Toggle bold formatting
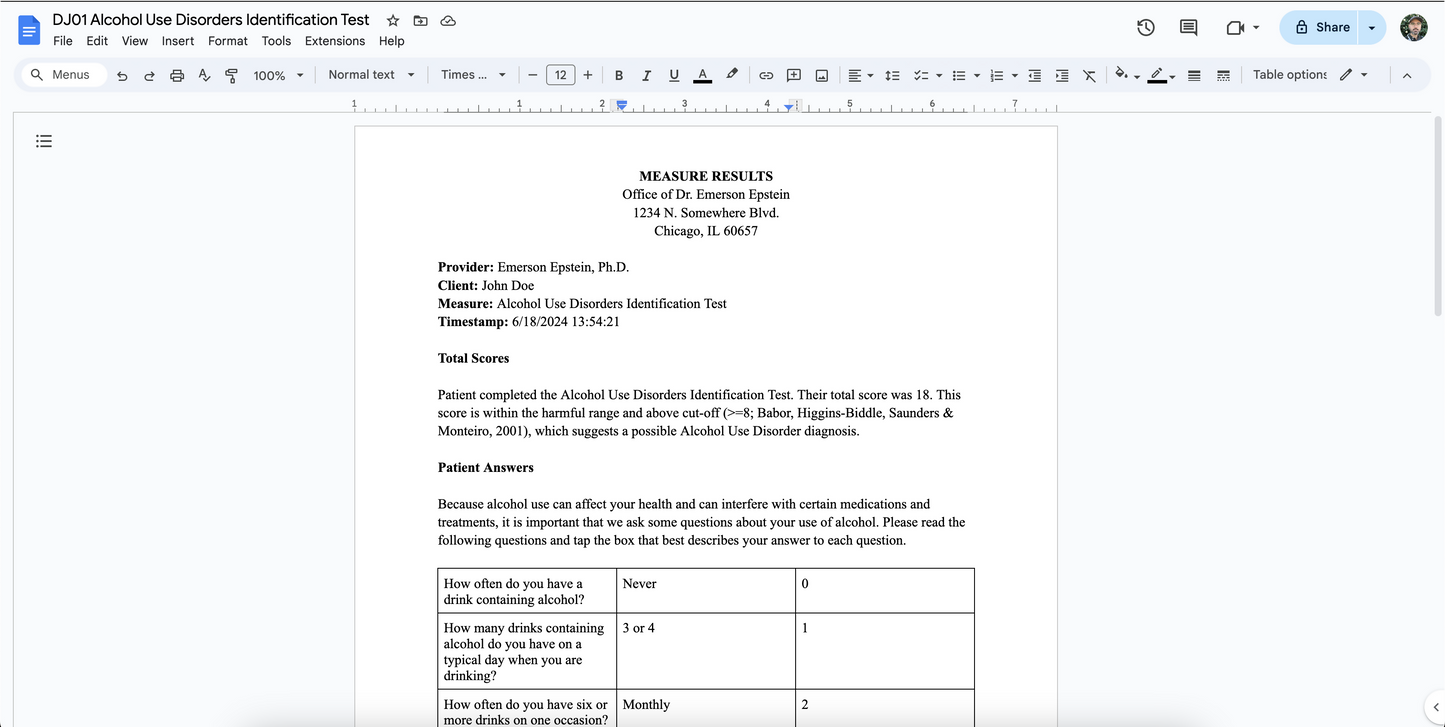 pos(619,75)
